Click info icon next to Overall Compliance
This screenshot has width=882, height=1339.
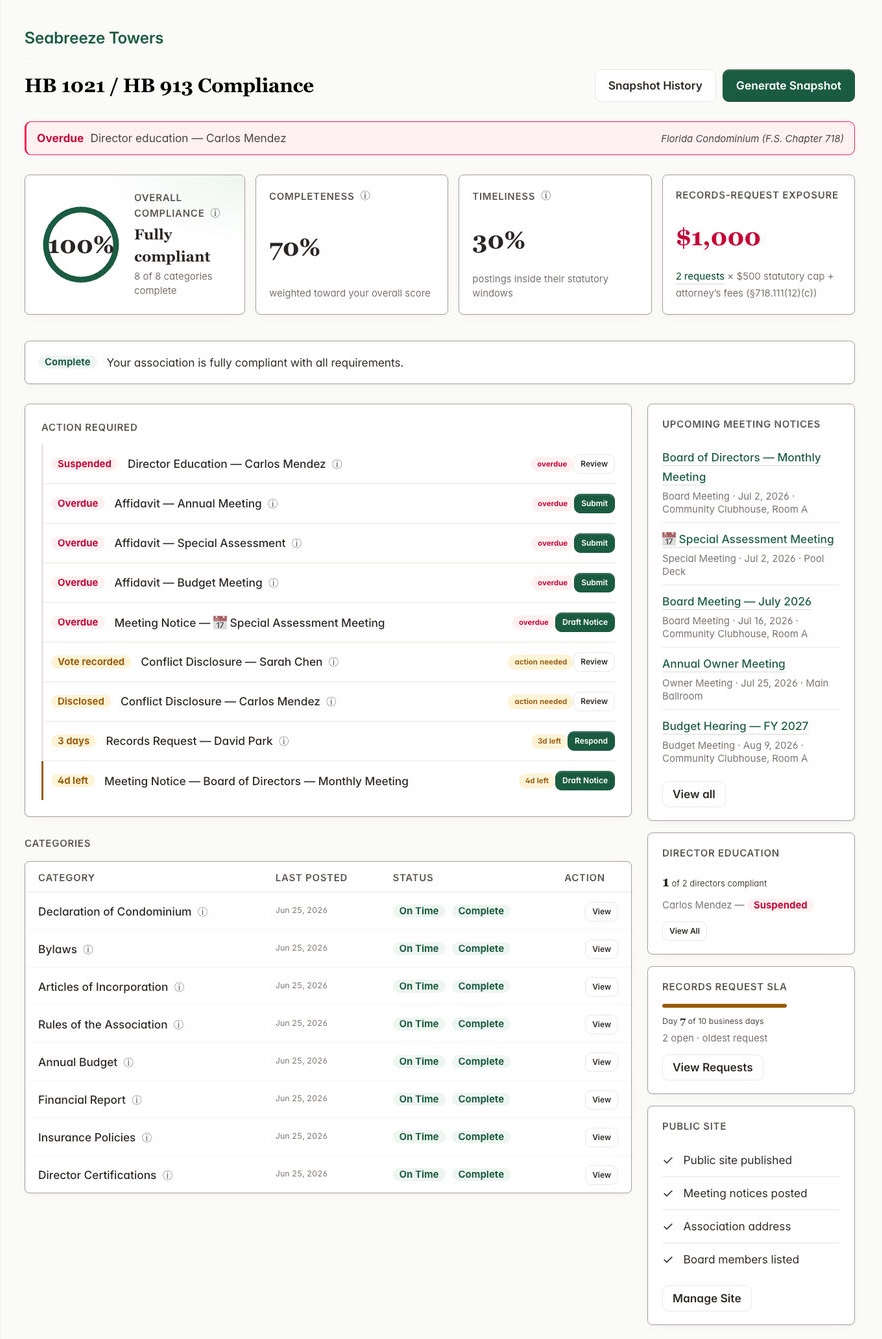point(216,213)
